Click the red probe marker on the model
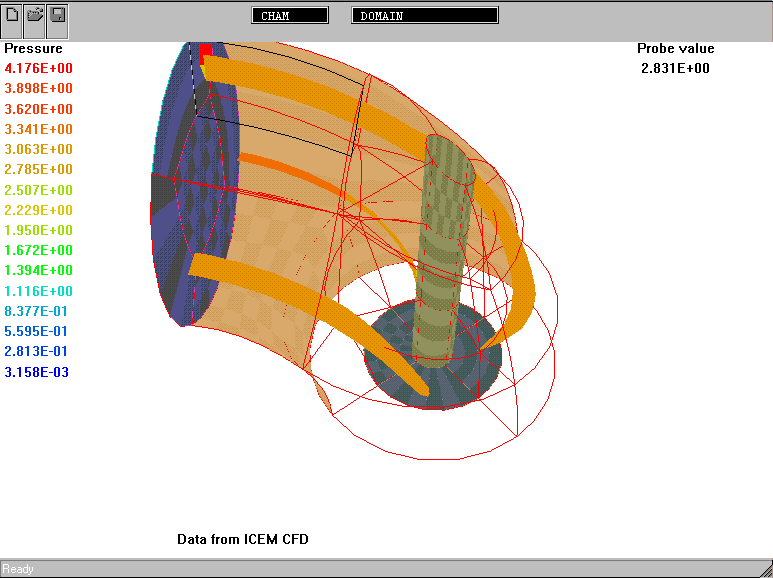Screen dimensions: 773x578 click(205, 51)
